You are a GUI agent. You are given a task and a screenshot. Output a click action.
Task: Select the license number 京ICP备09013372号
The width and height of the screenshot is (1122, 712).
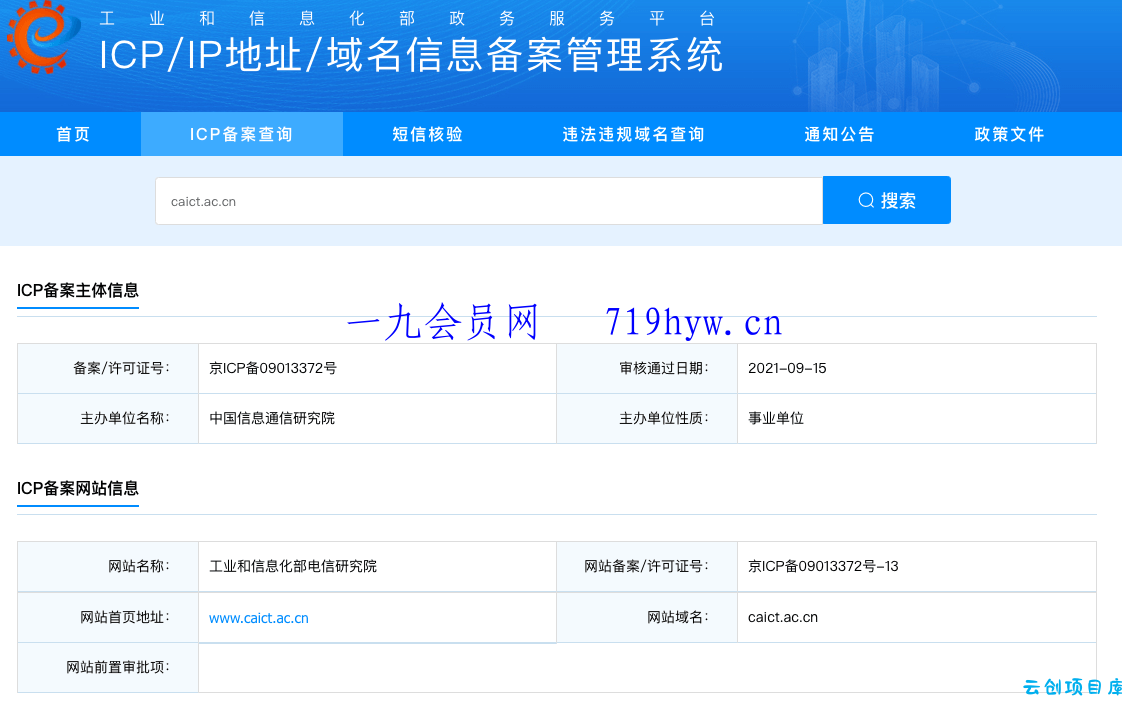pos(273,369)
